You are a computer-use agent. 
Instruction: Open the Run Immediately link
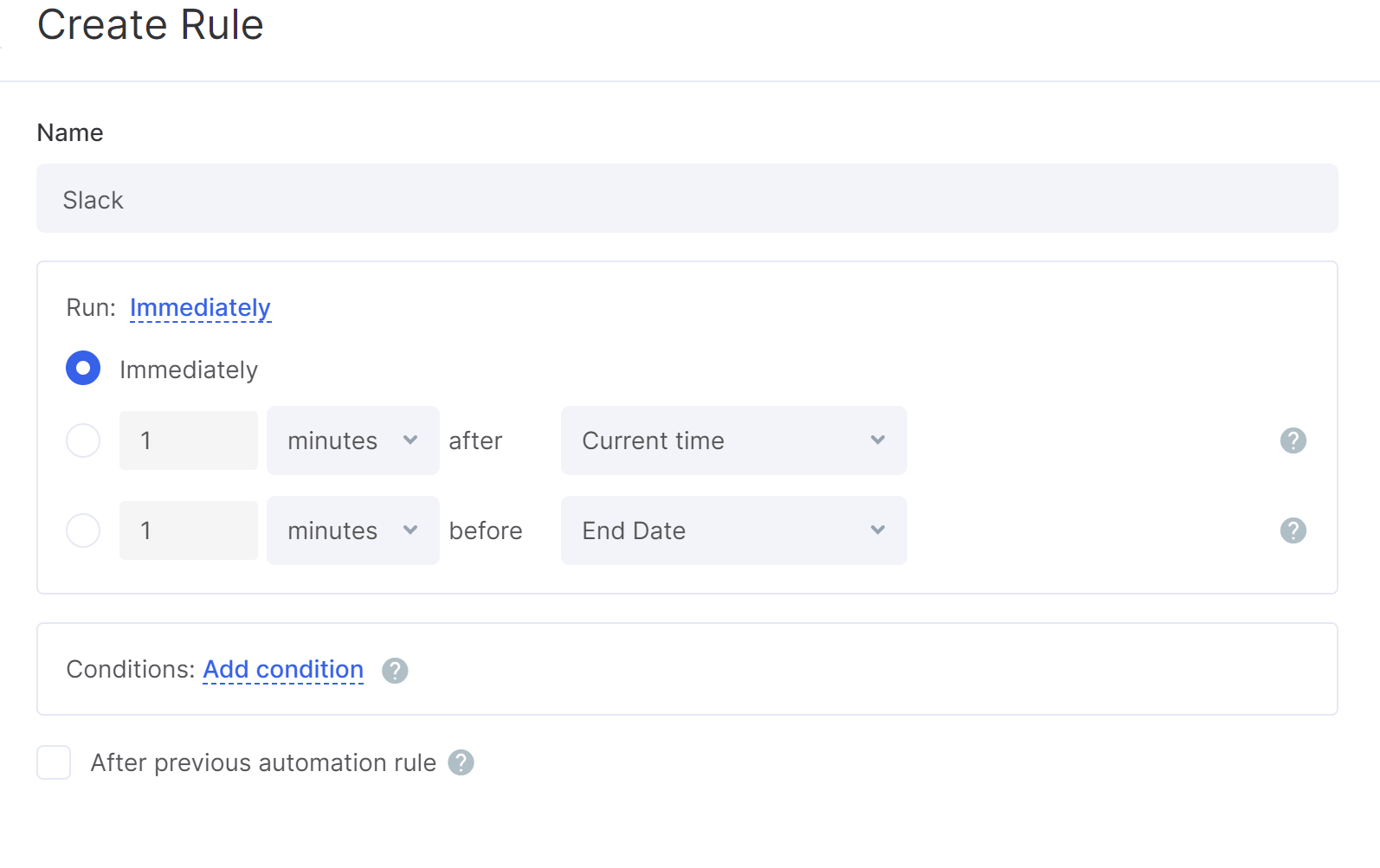[x=200, y=308]
